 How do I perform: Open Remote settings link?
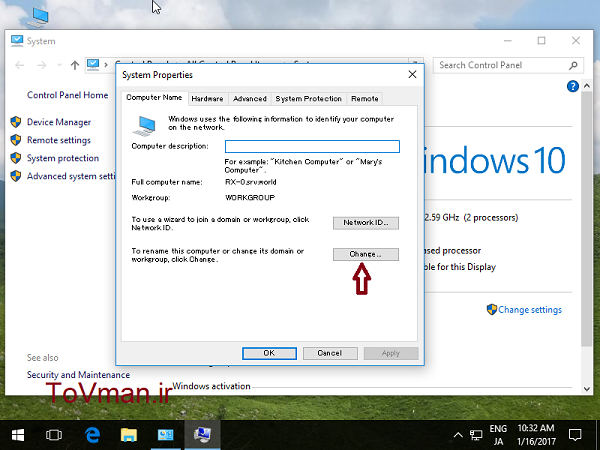pos(59,140)
